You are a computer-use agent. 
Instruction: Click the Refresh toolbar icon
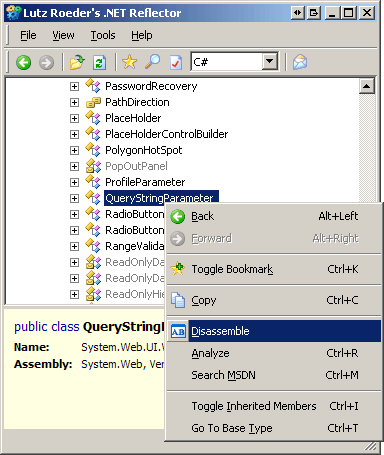click(99, 62)
